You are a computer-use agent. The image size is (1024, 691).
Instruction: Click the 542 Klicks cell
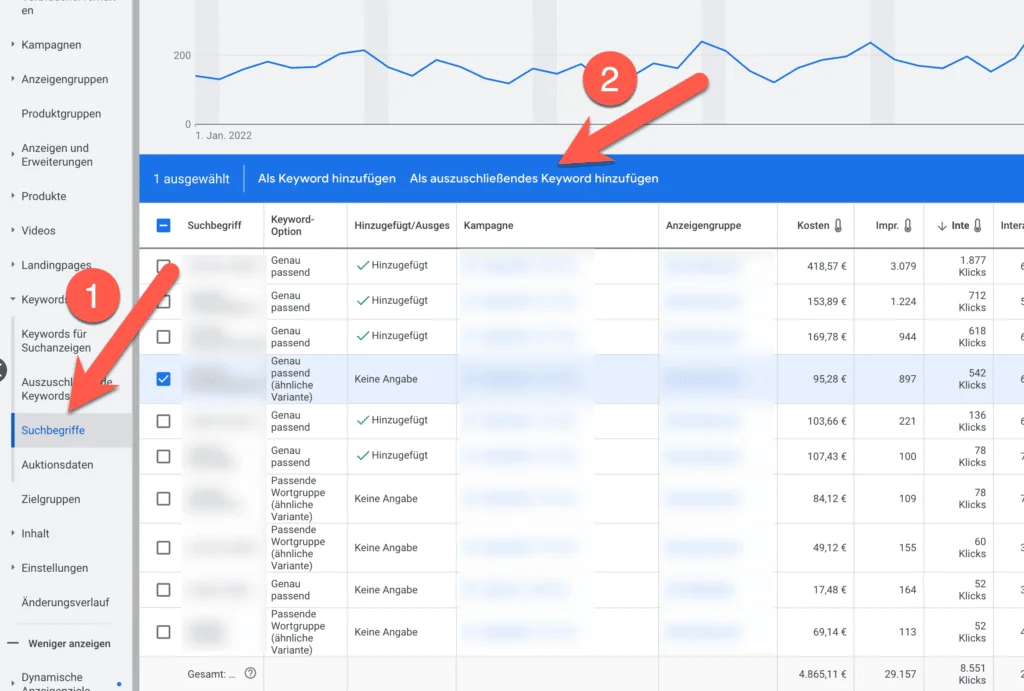click(x=972, y=379)
